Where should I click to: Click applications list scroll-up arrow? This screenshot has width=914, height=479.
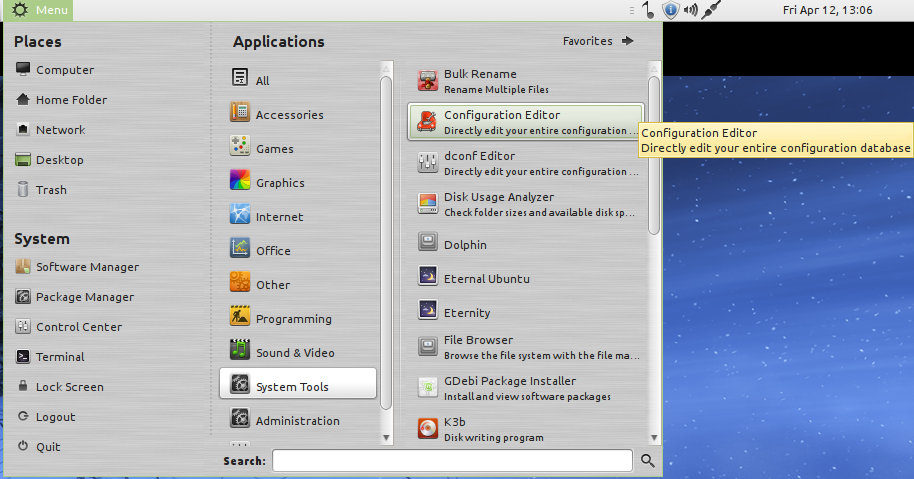(654, 69)
